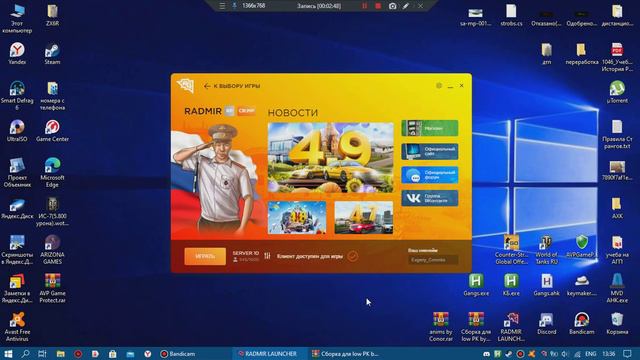Open the Gangs.ahk script file
Screen dimensions: 640x360
(x=546, y=285)
